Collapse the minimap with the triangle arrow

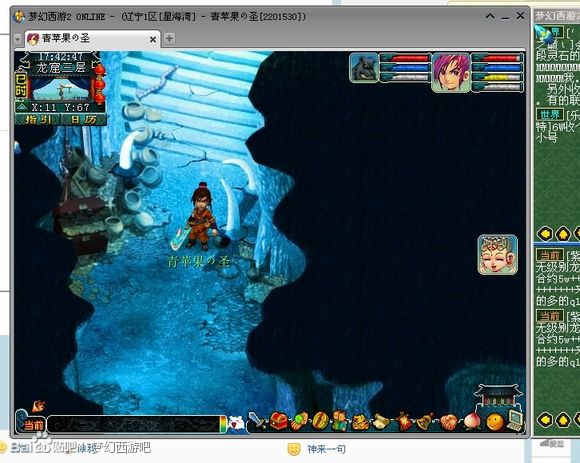tap(22, 107)
